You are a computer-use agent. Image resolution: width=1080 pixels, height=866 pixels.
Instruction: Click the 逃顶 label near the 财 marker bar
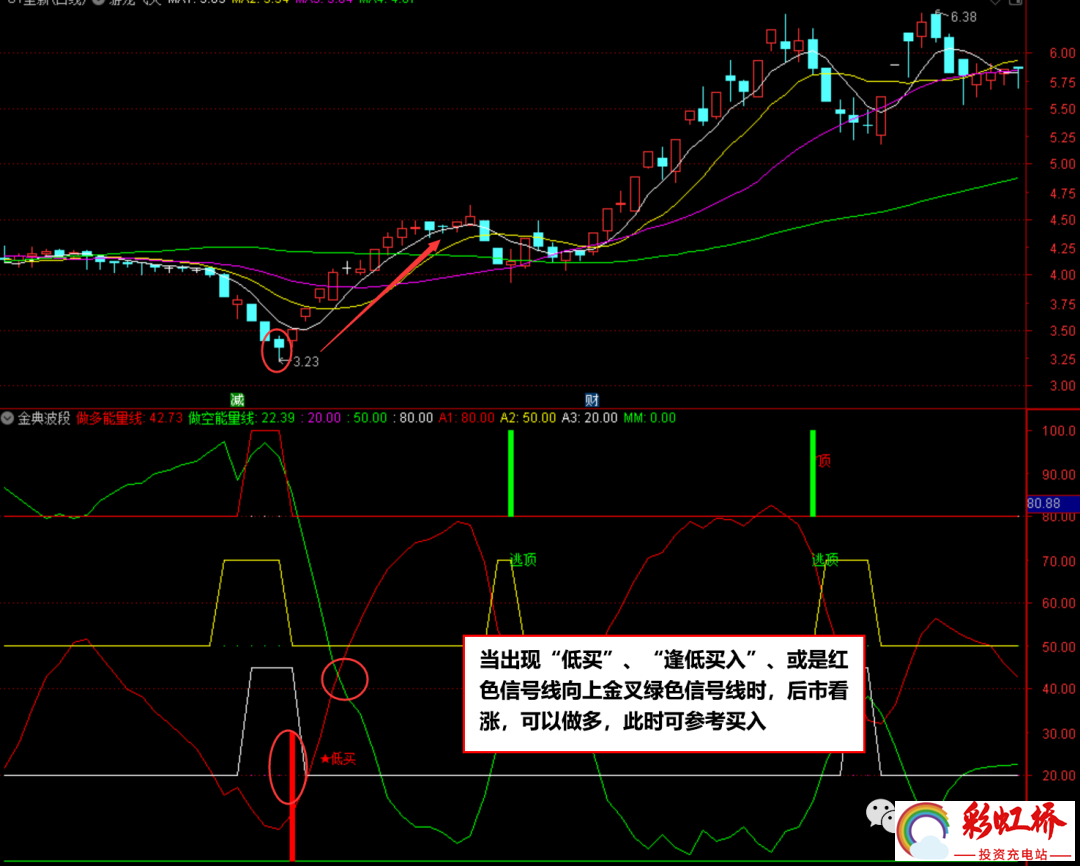[x=523, y=559]
